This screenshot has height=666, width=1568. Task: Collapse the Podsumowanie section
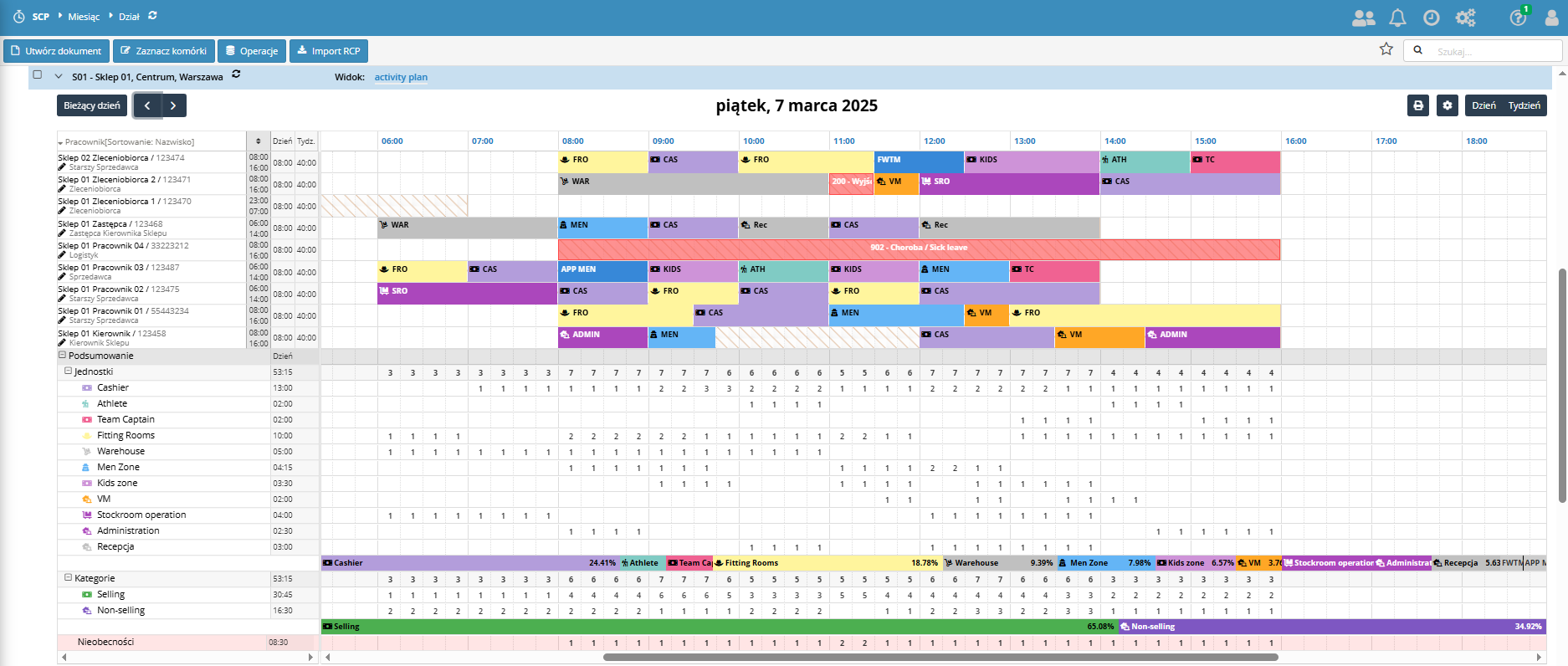click(x=62, y=356)
